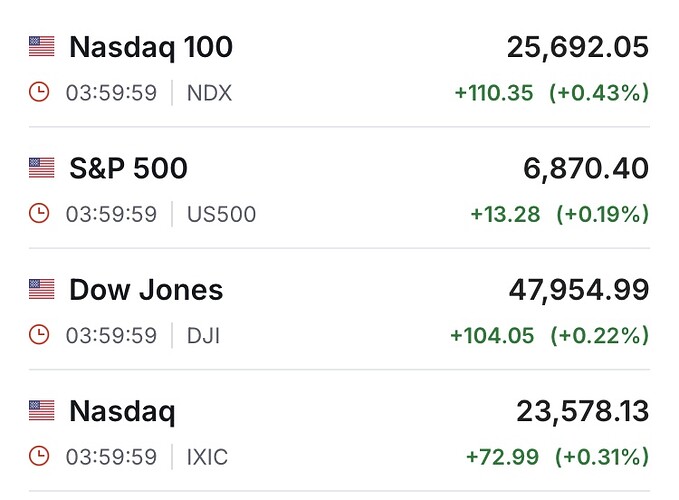The height and width of the screenshot is (500, 679).
Task: Click the clock icon in Nasdaq 100 row
Action: pyautogui.click(x=39, y=93)
